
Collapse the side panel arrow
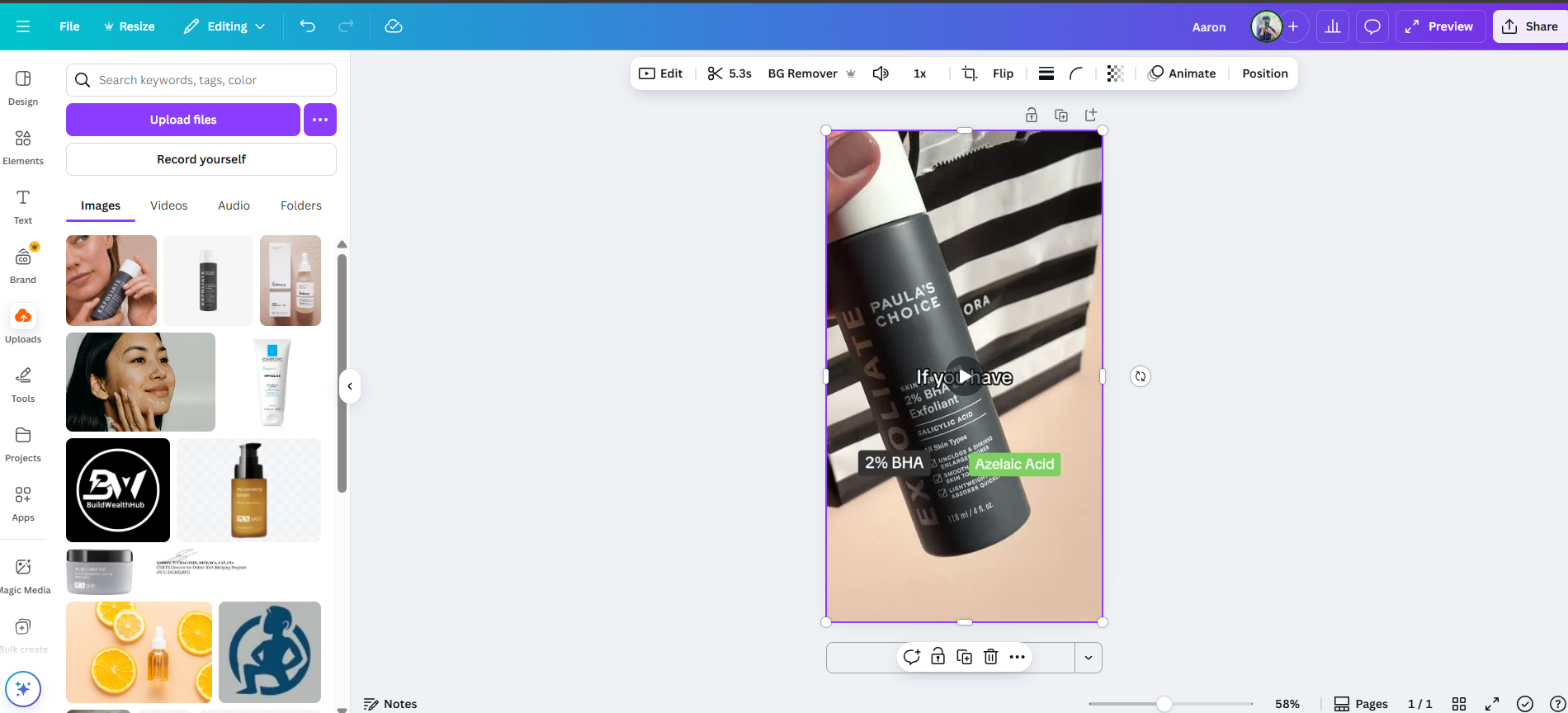tap(350, 386)
